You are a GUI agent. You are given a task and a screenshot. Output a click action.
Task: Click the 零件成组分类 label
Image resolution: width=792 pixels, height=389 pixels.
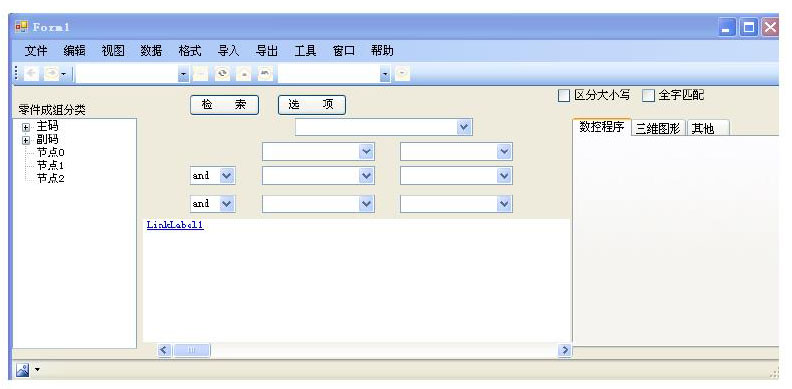click(52, 110)
